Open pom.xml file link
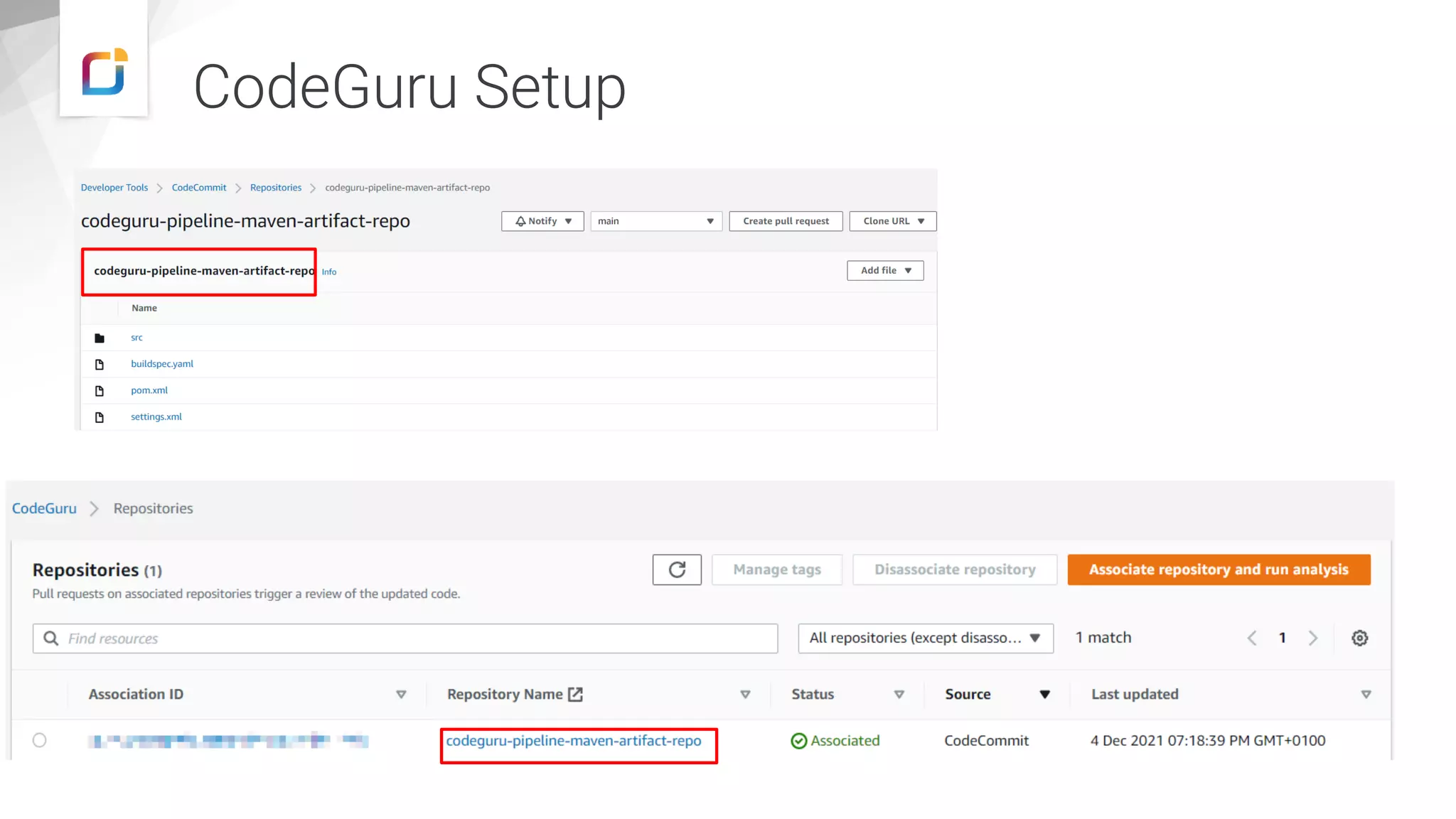This screenshot has width=1456, height=819. coord(149,390)
